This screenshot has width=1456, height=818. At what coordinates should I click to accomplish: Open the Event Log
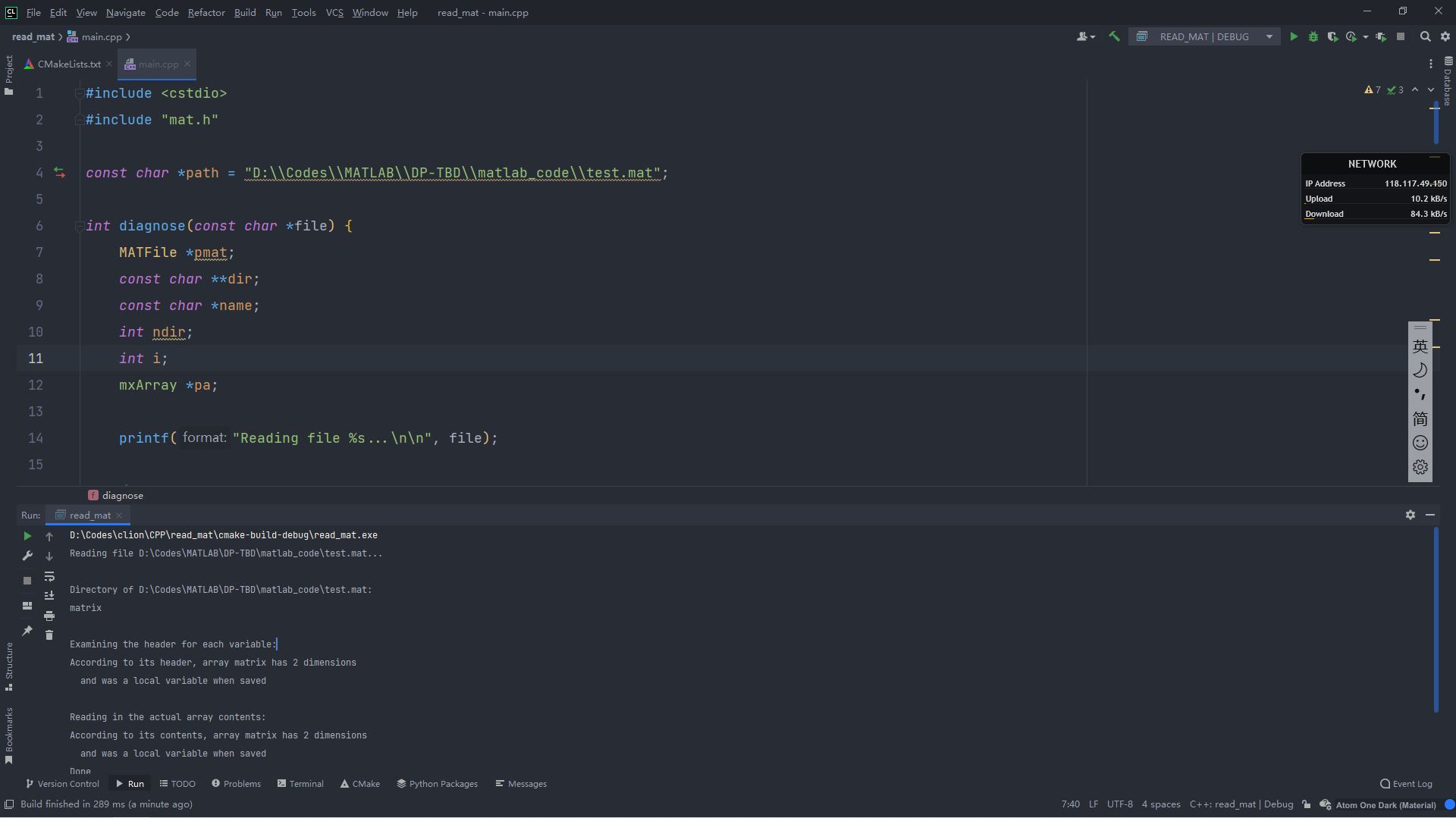click(1407, 784)
